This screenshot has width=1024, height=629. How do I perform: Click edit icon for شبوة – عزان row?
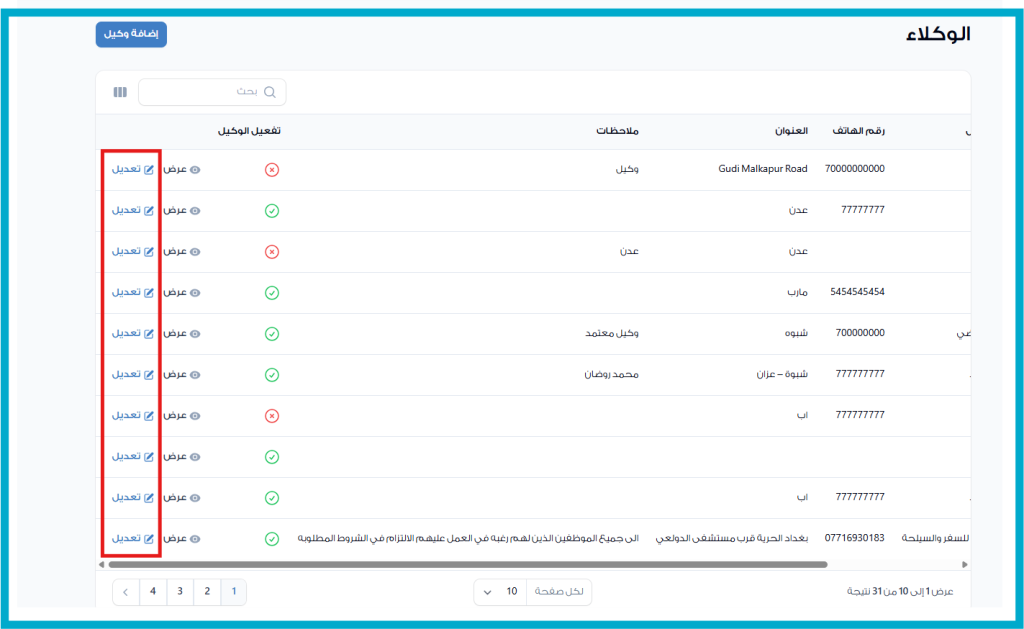pos(149,375)
